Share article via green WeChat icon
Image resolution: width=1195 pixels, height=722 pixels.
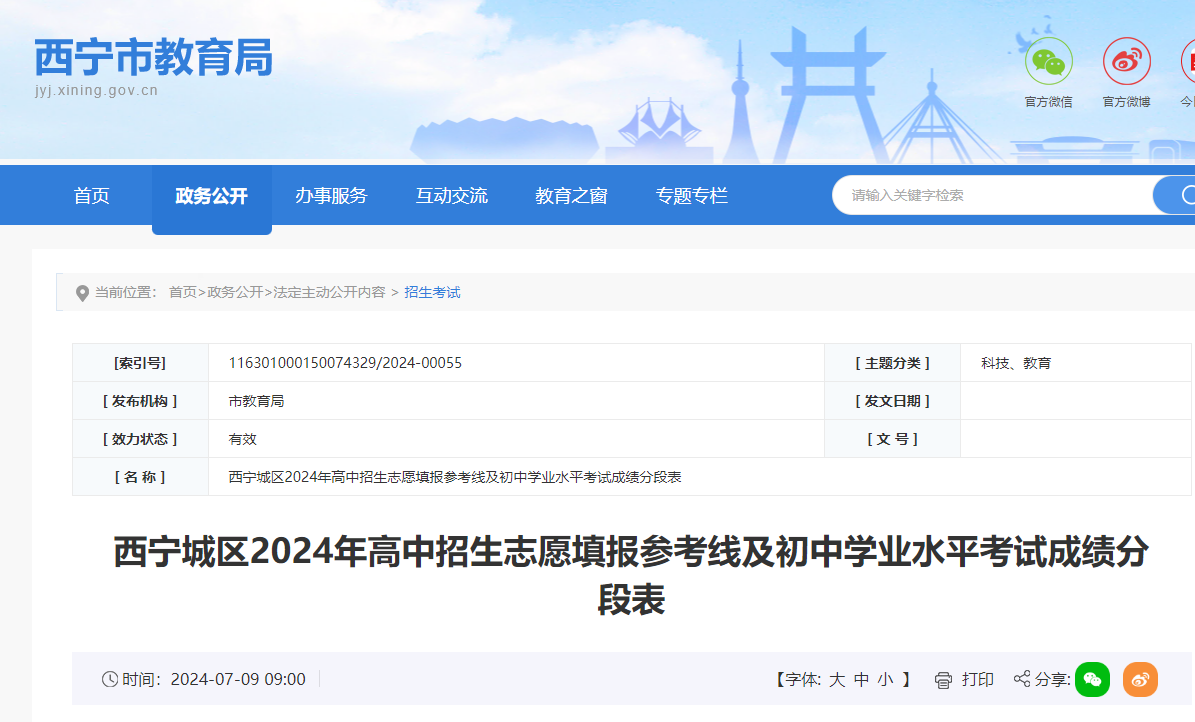pyautogui.click(x=1092, y=680)
